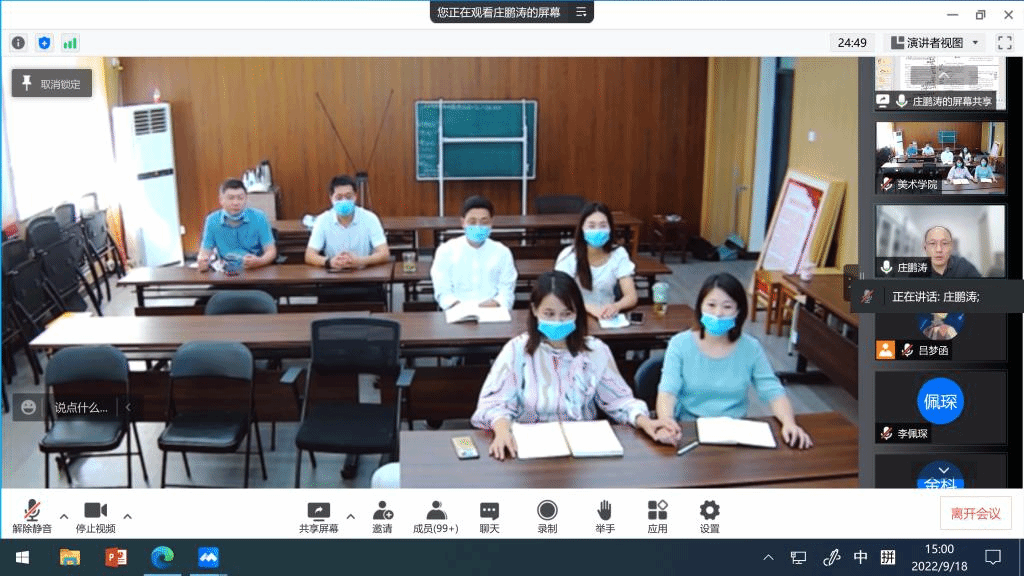This screenshot has height=576, width=1024.
Task: Click the 取消锁定 unpin button
Action: coord(52,84)
